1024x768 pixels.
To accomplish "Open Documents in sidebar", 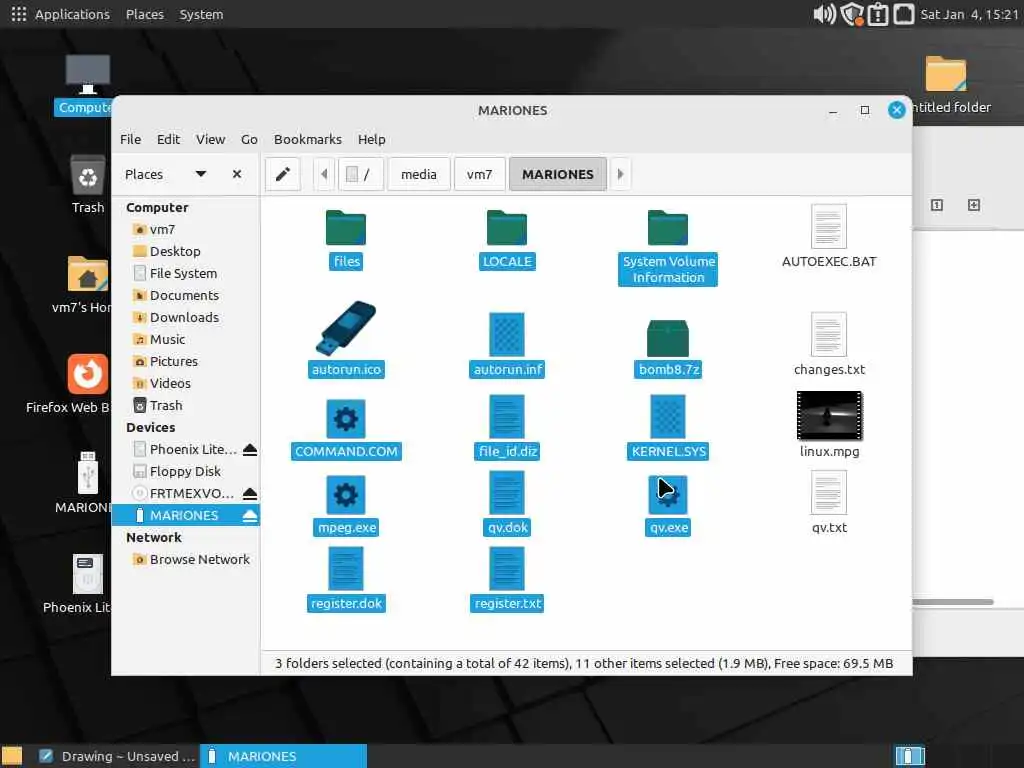I will point(186,295).
